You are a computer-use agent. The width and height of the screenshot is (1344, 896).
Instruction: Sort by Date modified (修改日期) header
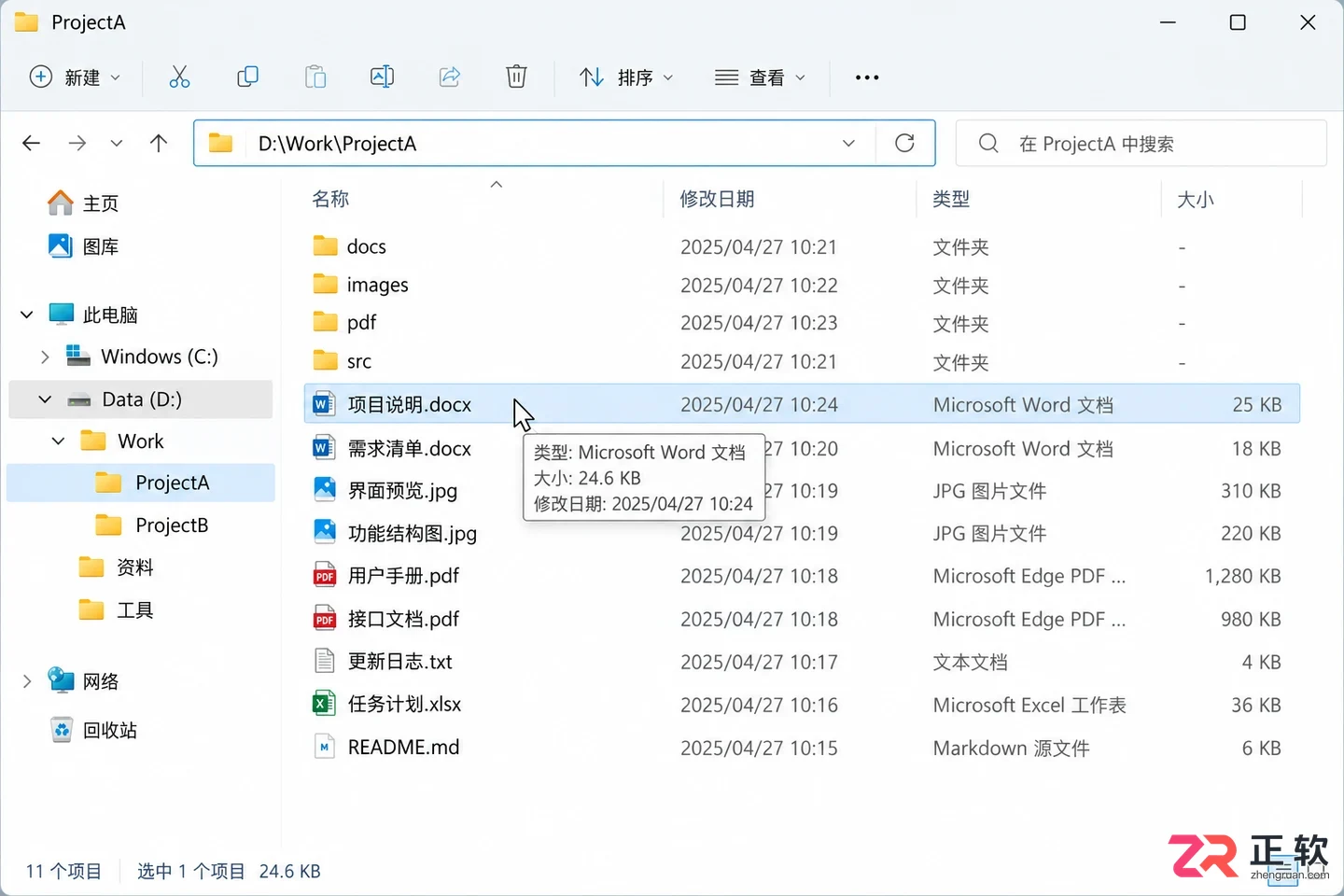coord(717,199)
